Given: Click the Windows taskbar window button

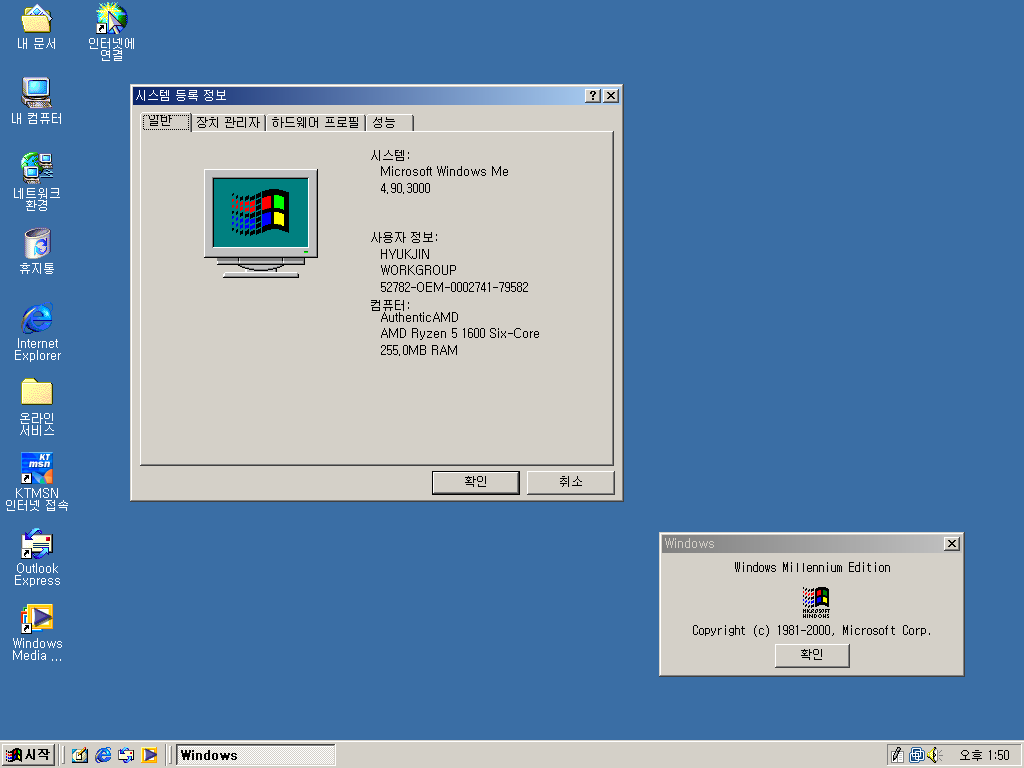Looking at the screenshot, I should [x=255, y=755].
